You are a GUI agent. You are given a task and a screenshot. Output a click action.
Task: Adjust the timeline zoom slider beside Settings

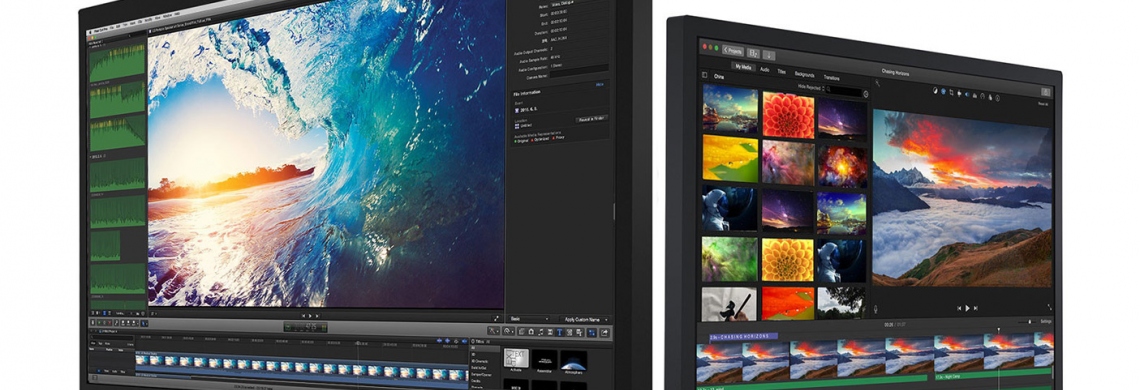1027,321
